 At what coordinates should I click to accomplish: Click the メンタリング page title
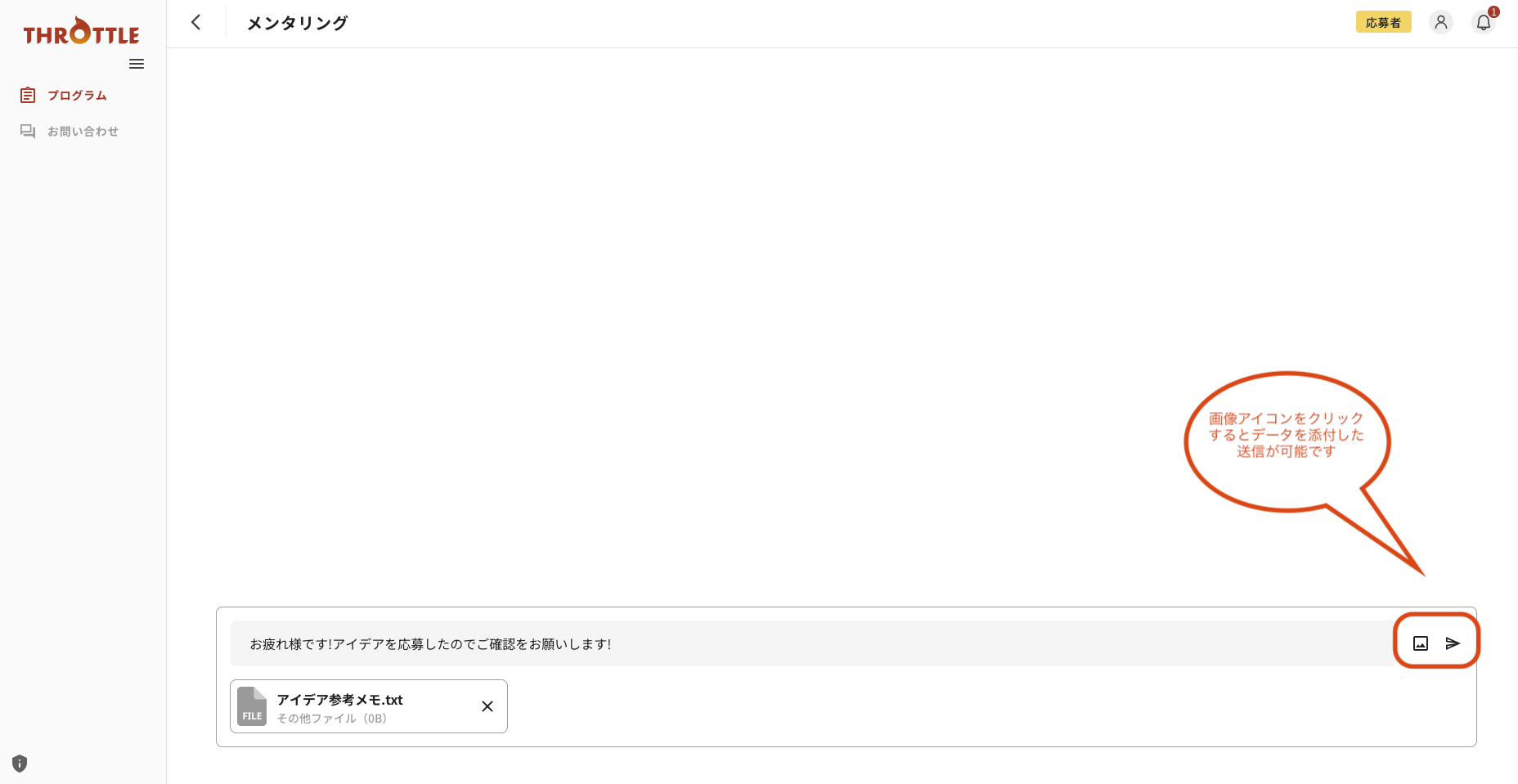click(298, 23)
